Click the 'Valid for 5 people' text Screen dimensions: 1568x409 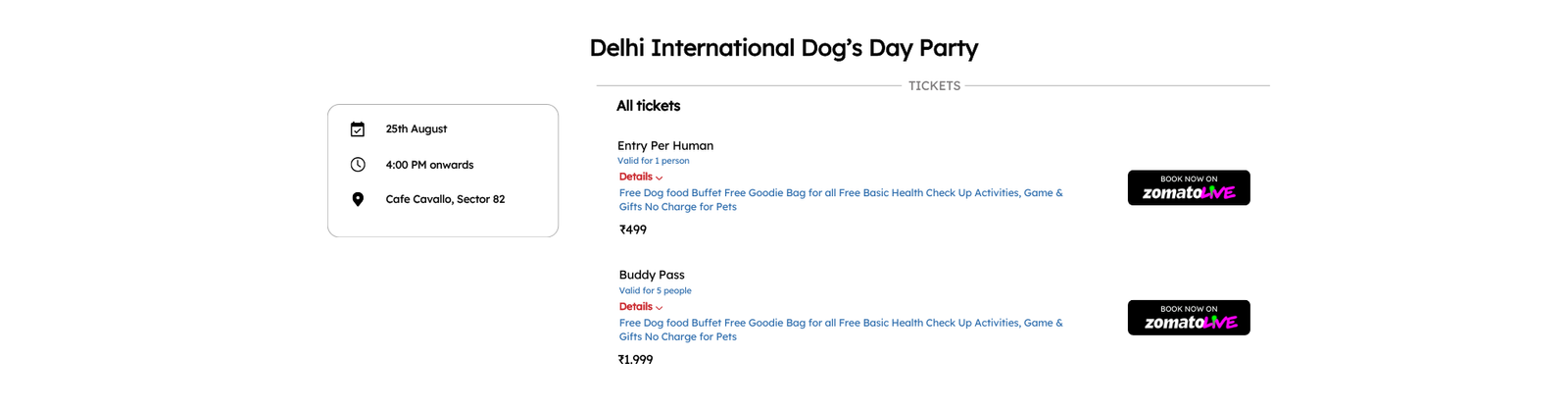[656, 290]
